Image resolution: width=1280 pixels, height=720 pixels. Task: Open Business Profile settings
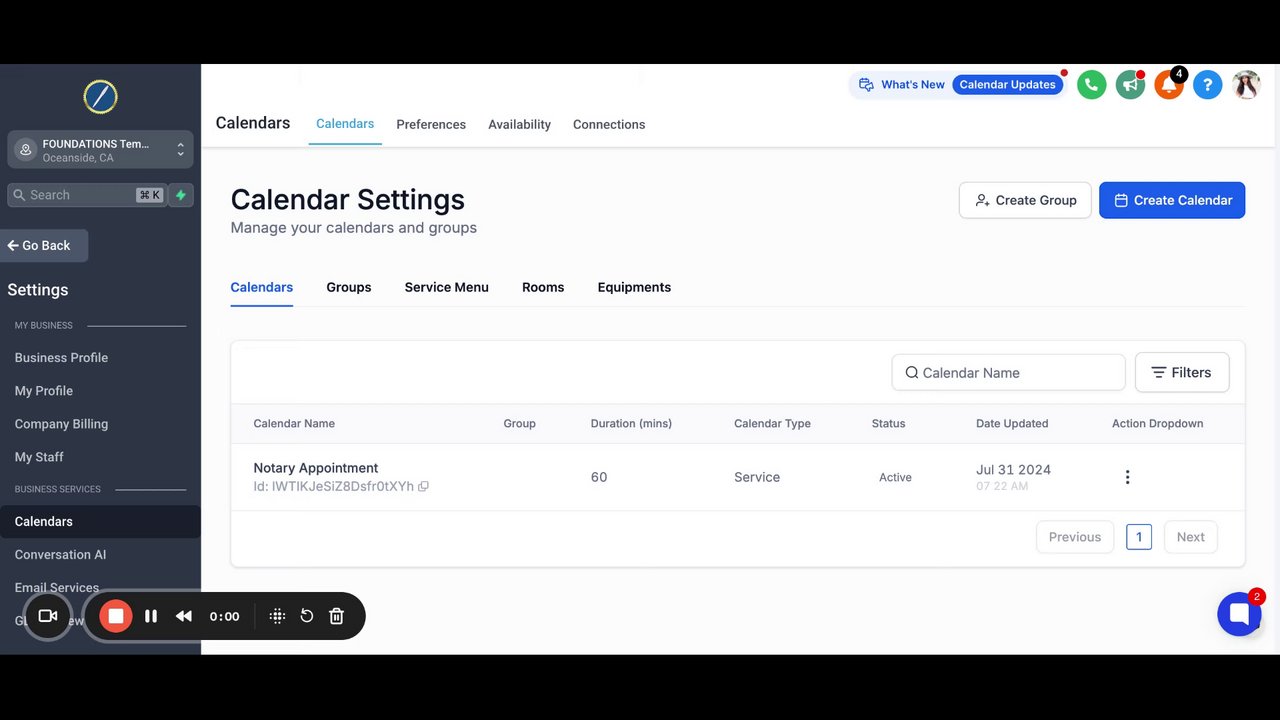(x=61, y=357)
